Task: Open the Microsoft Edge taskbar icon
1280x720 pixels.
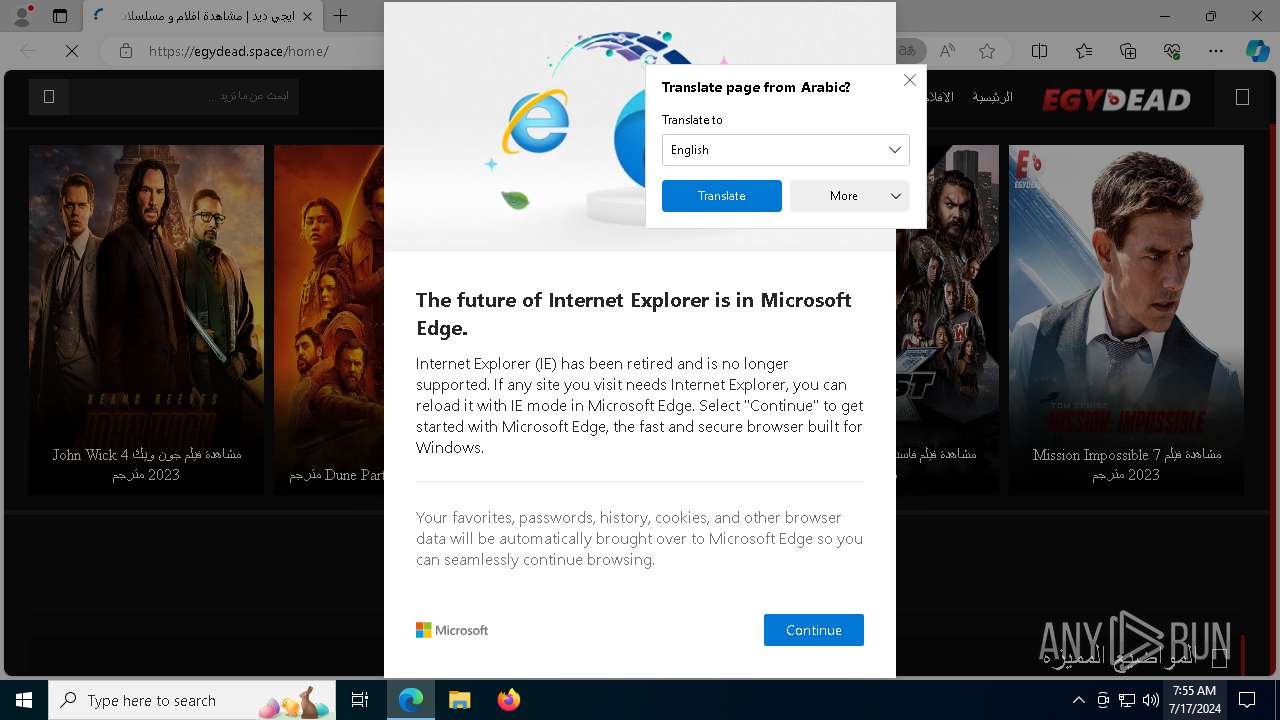Action: coord(411,700)
